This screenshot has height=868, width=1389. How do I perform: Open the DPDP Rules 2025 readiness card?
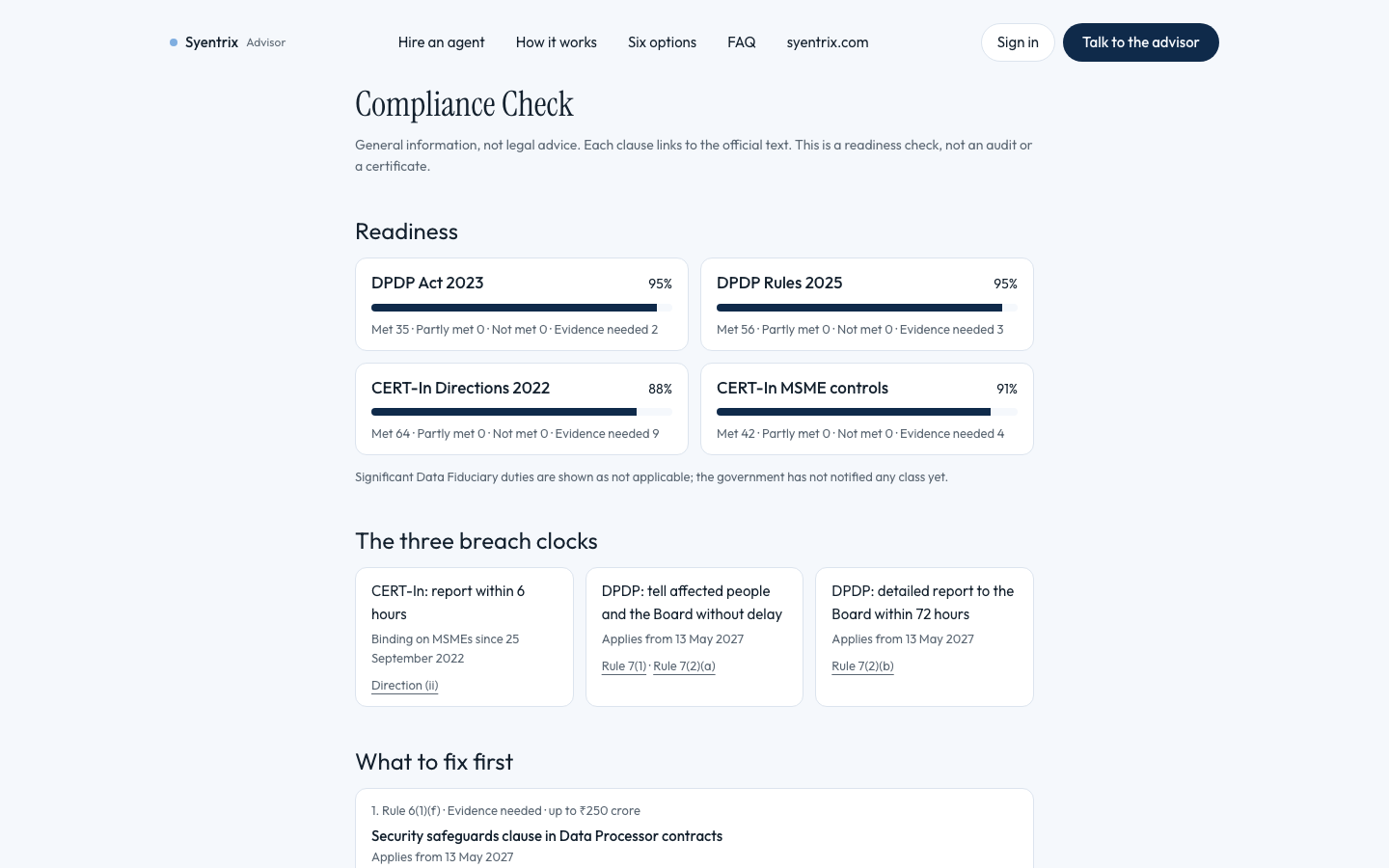click(x=866, y=304)
